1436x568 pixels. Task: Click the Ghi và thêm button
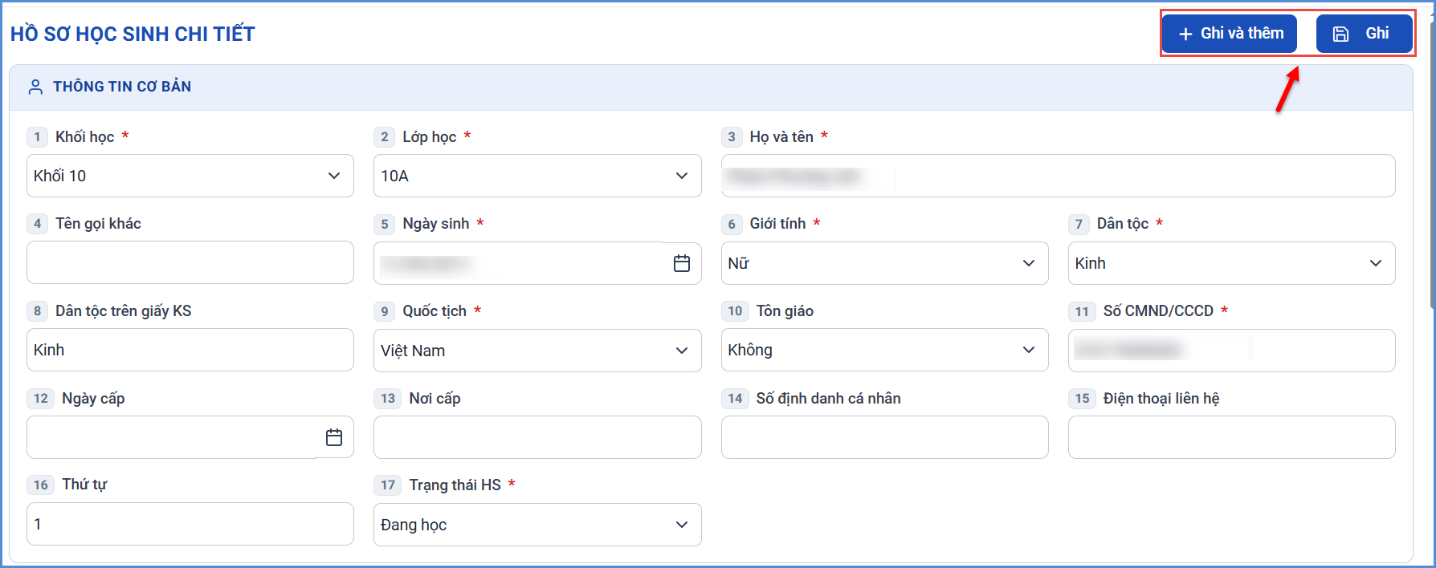[1229, 34]
